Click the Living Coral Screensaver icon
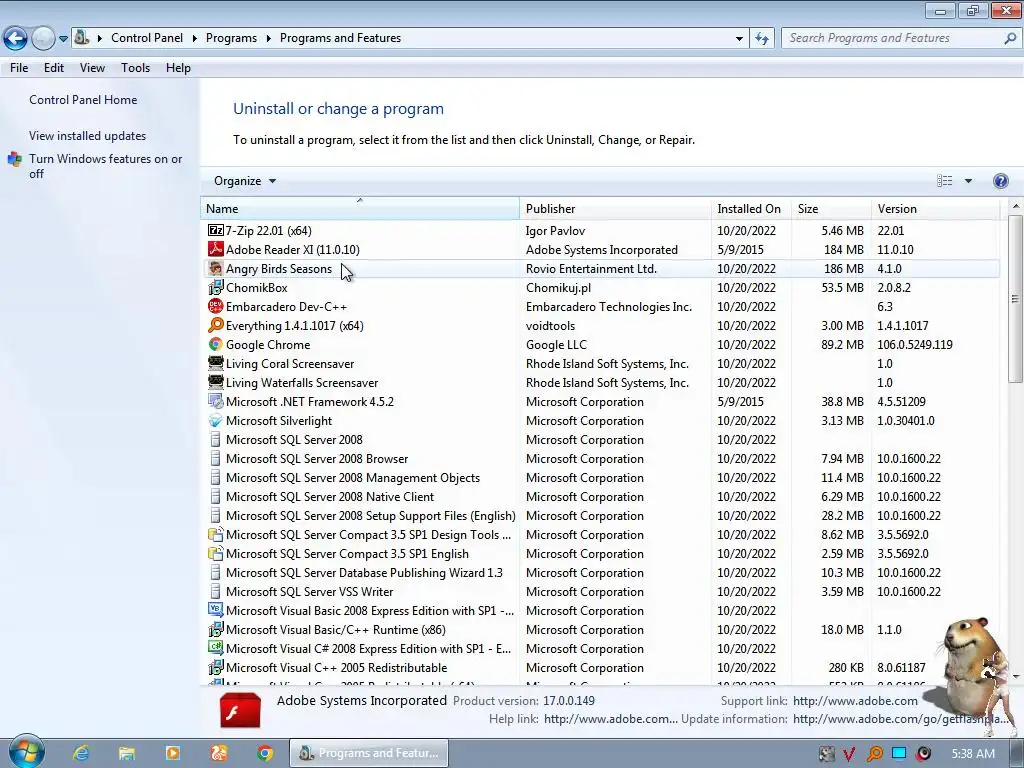 pyautogui.click(x=216, y=363)
